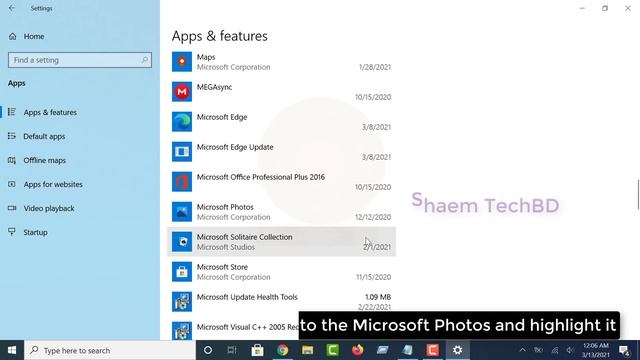The width and height of the screenshot is (640, 360).
Task: Click the Video playback sidebar icon
Action: pyautogui.click(x=12, y=208)
